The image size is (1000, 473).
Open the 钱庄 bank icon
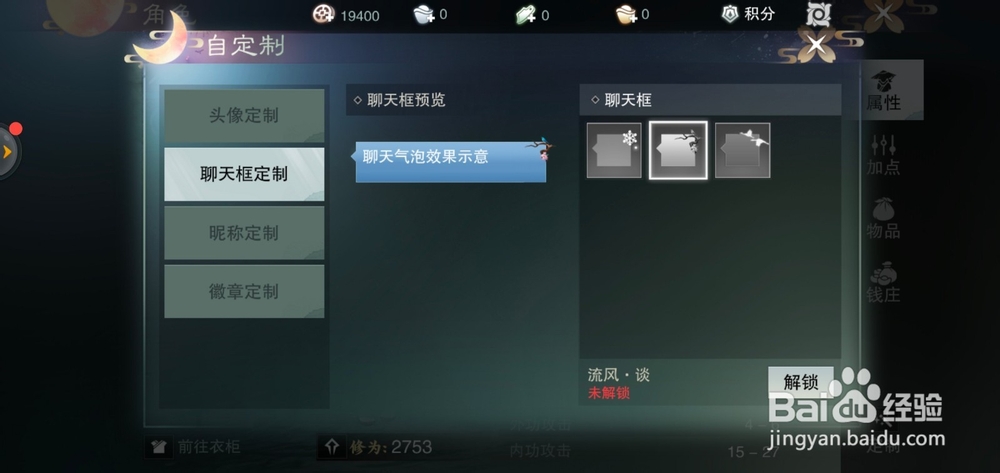pos(883,282)
